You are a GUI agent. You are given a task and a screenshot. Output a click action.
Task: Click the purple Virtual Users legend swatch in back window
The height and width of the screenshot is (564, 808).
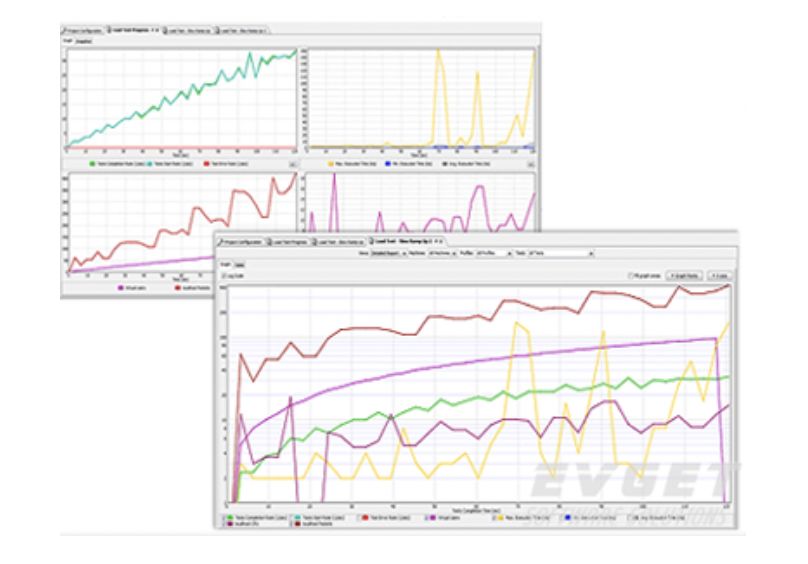[119, 288]
